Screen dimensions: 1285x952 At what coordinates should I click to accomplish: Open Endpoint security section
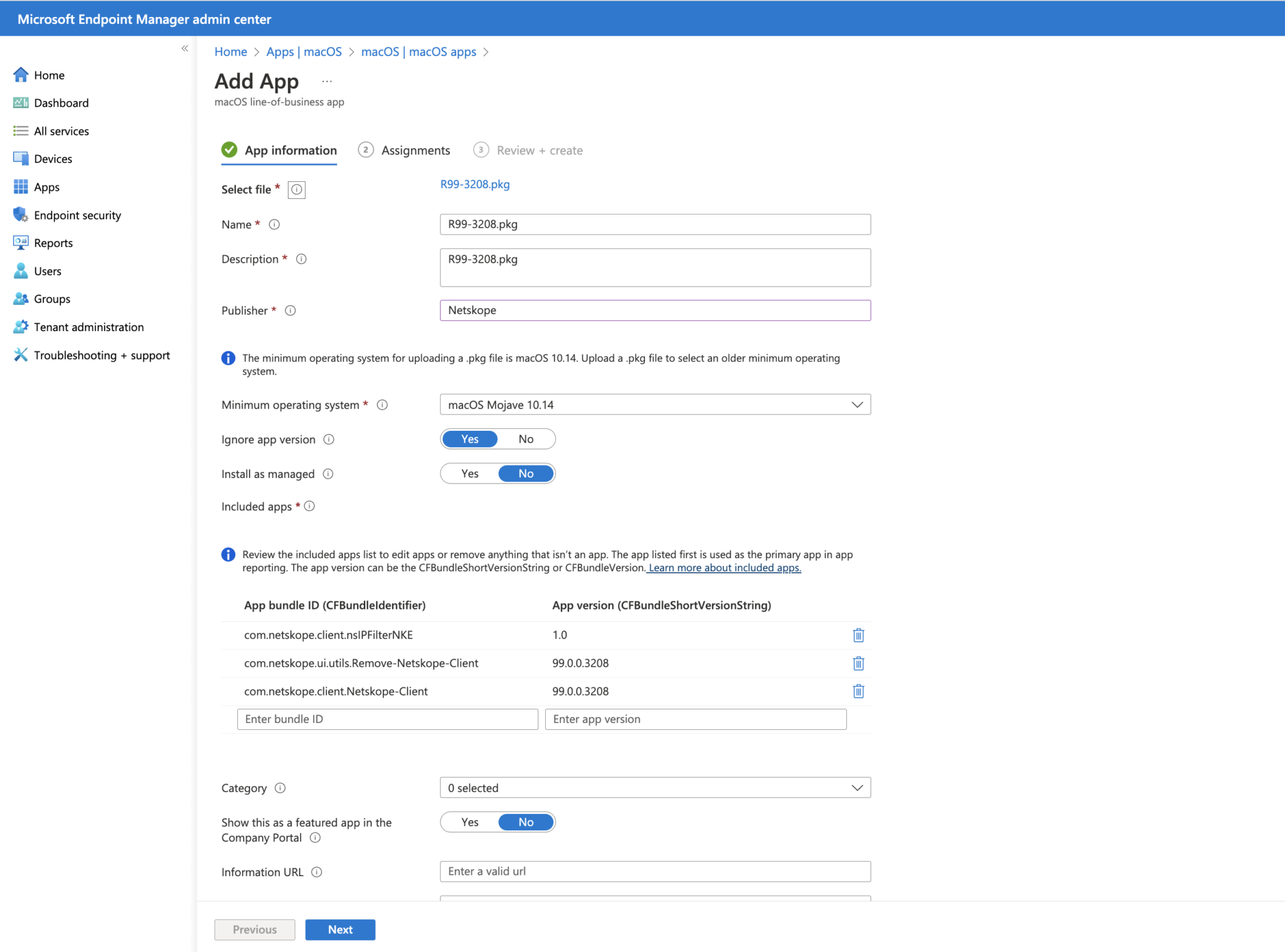point(77,214)
